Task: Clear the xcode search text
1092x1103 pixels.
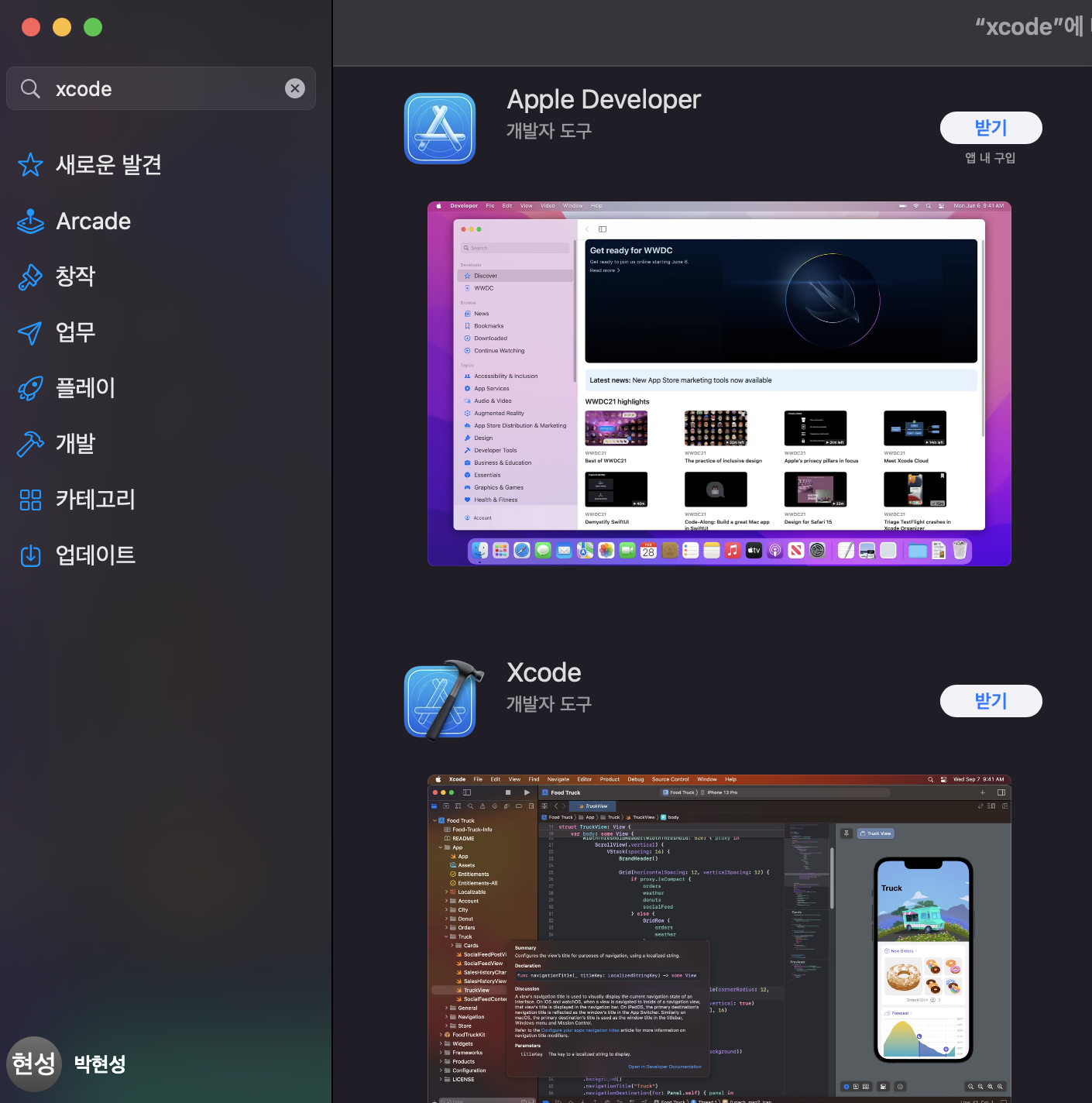Action: (x=295, y=88)
